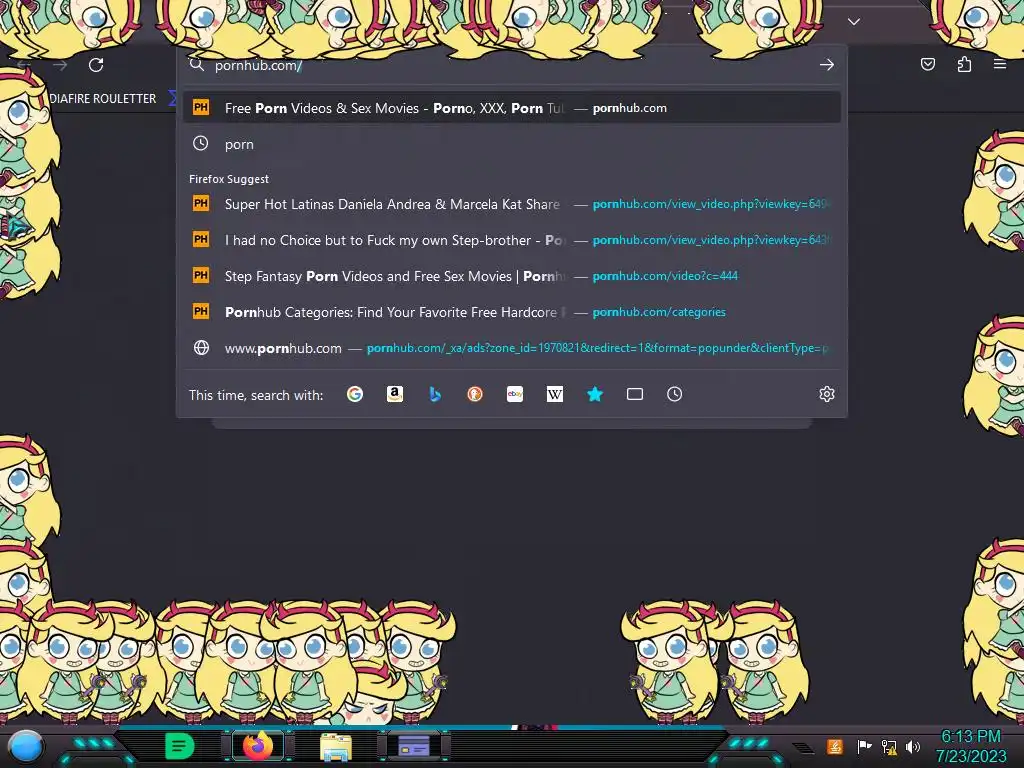Open Firefox hamburger application menu
Screen dimensions: 1024x768
click(x=1000, y=64)
